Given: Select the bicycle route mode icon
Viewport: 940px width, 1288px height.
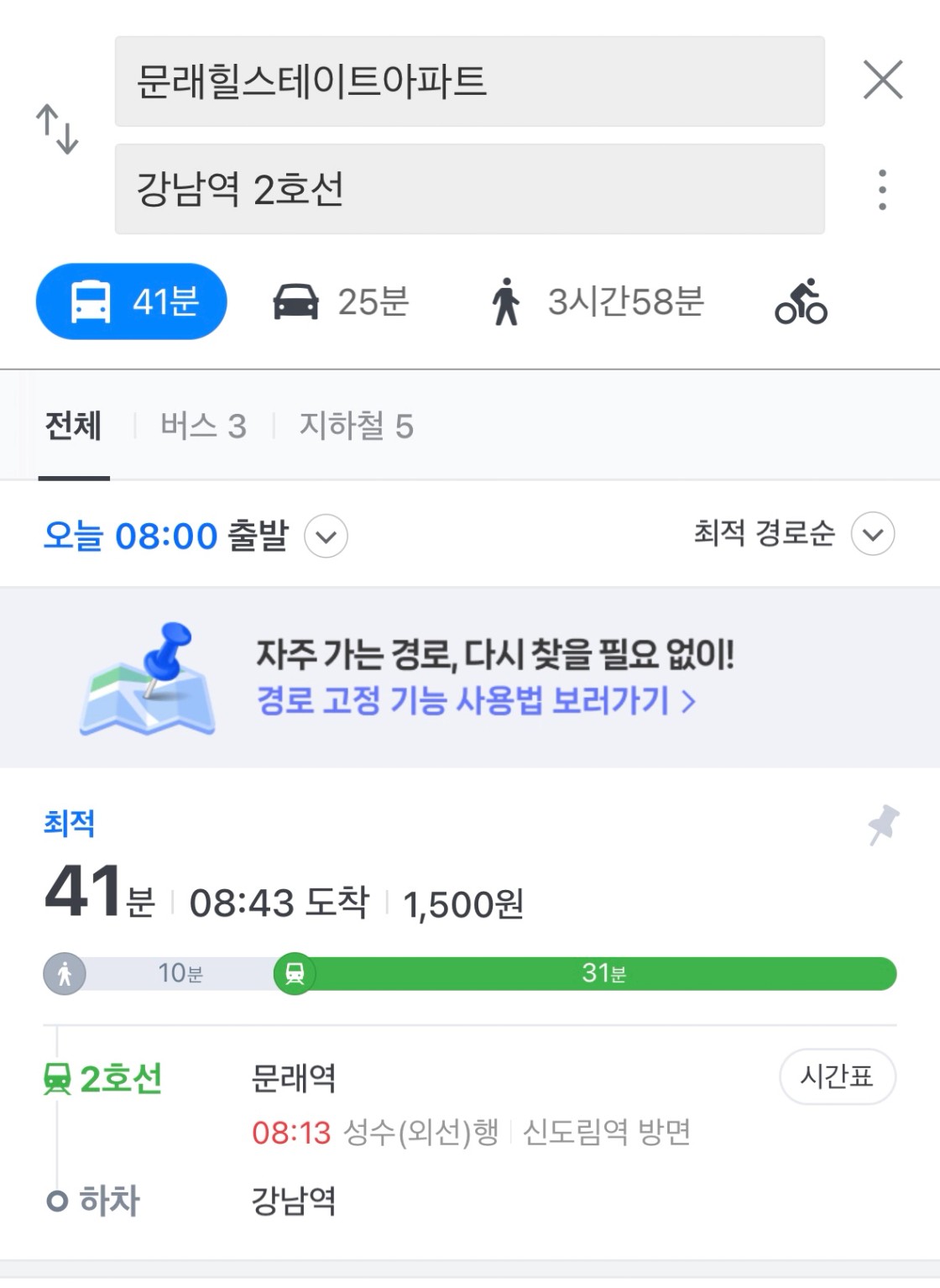Looking at the screenshot, I should pos(801,301).
